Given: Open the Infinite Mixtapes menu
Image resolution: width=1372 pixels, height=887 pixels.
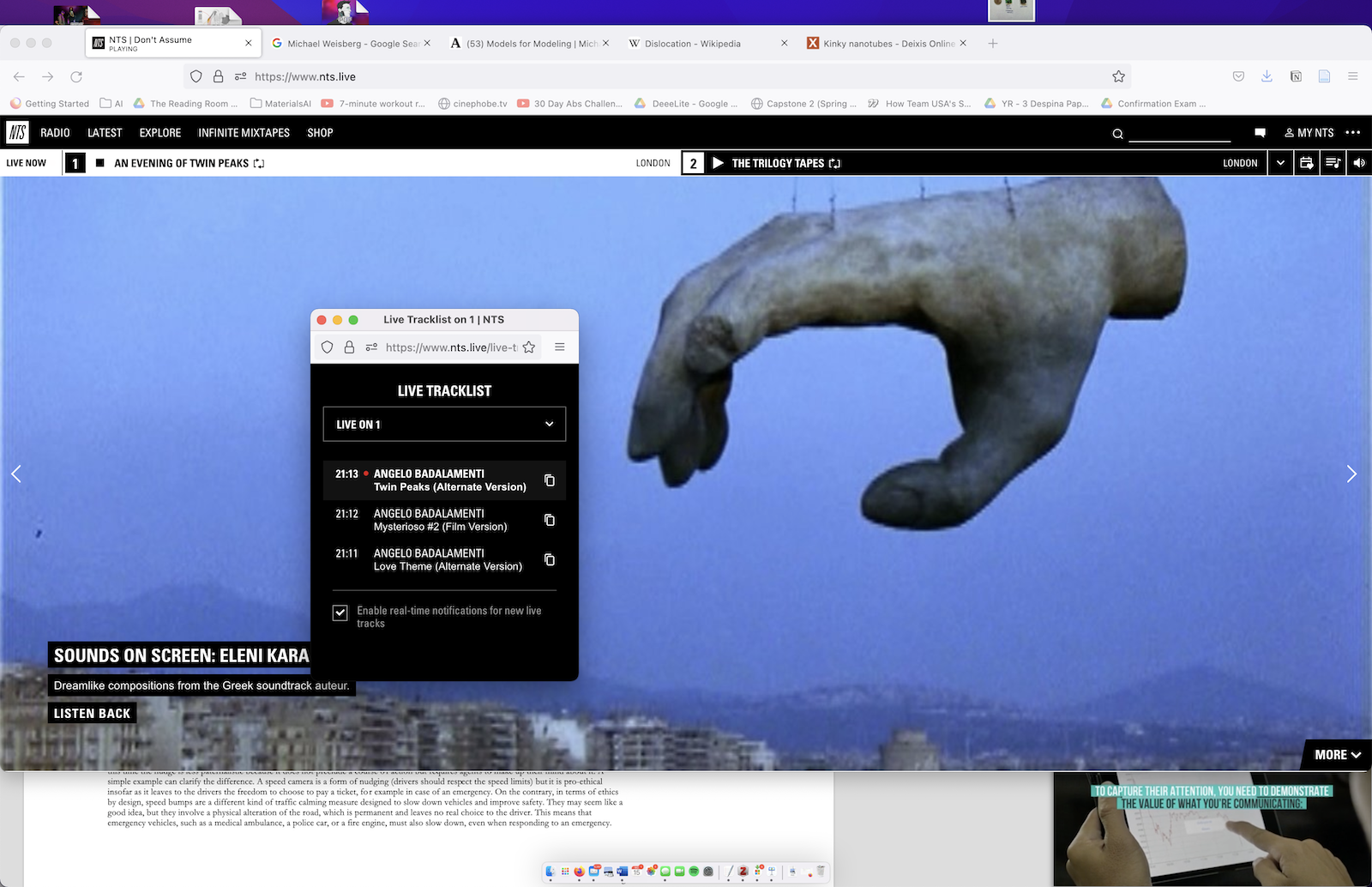Looking at the screenshot, I should [244, 133].
